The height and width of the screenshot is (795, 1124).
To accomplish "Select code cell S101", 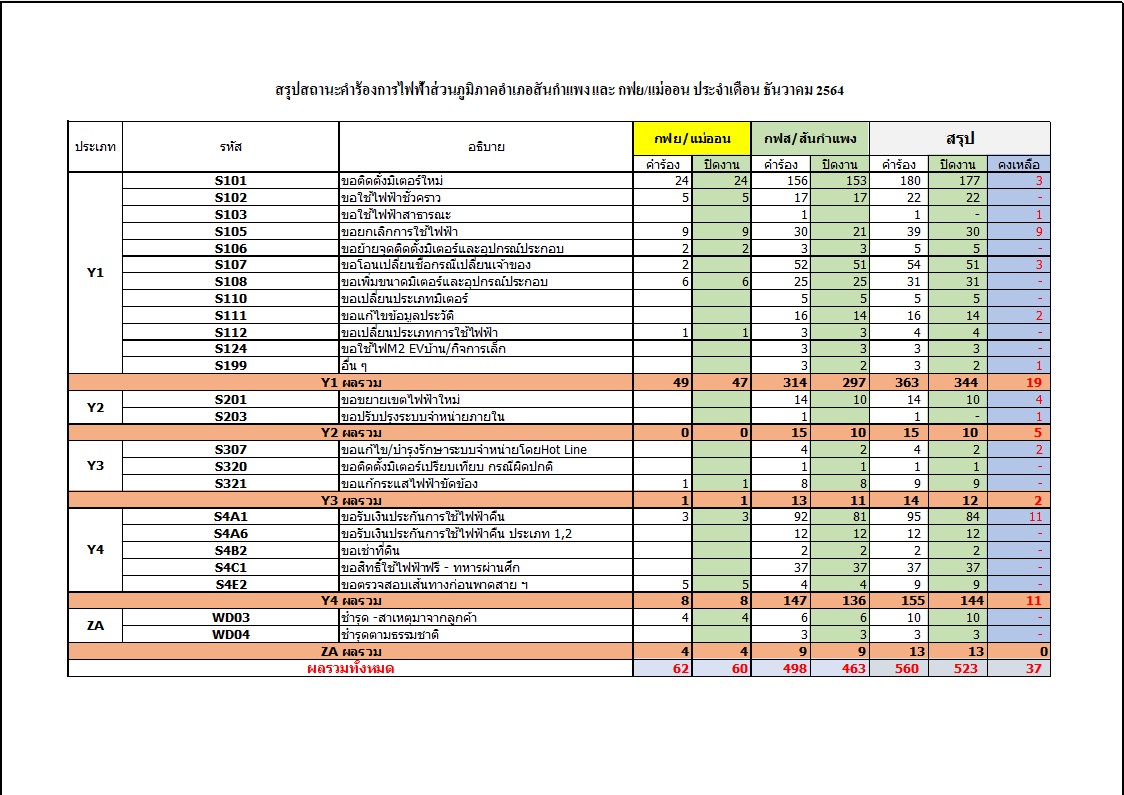I will tap(231, 181).
